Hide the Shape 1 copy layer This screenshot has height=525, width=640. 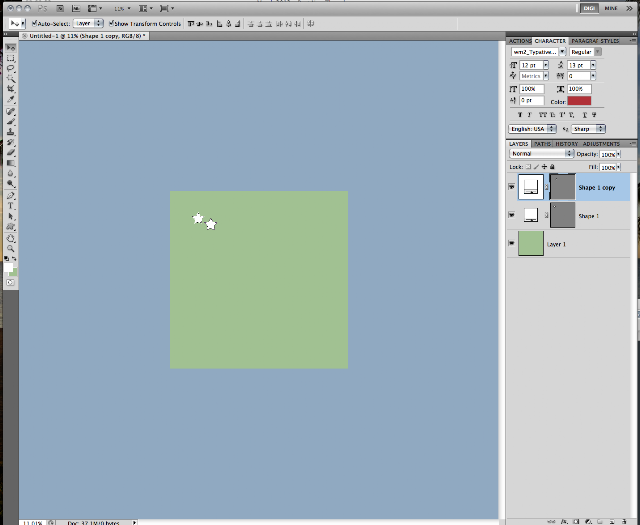pyautogui.click(x=511, y=187)
